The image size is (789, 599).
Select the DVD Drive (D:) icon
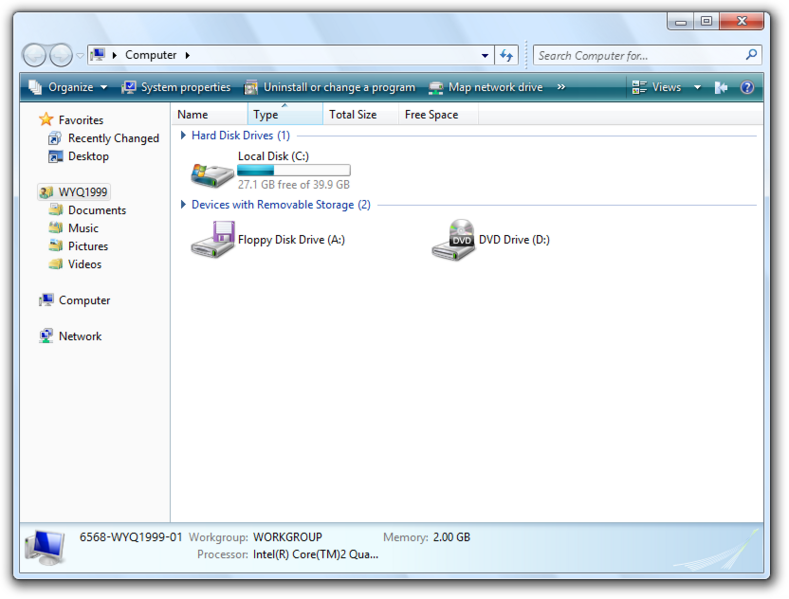pos(453,240)
